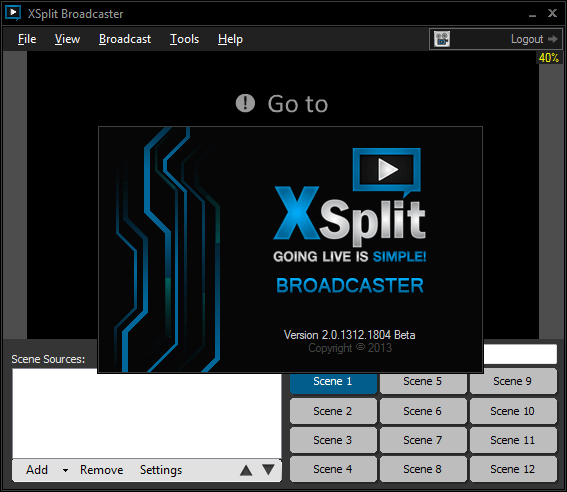Viewport: 567px width, 492px height.
Task: Switch to Scene 8
Action: point(423,469)
